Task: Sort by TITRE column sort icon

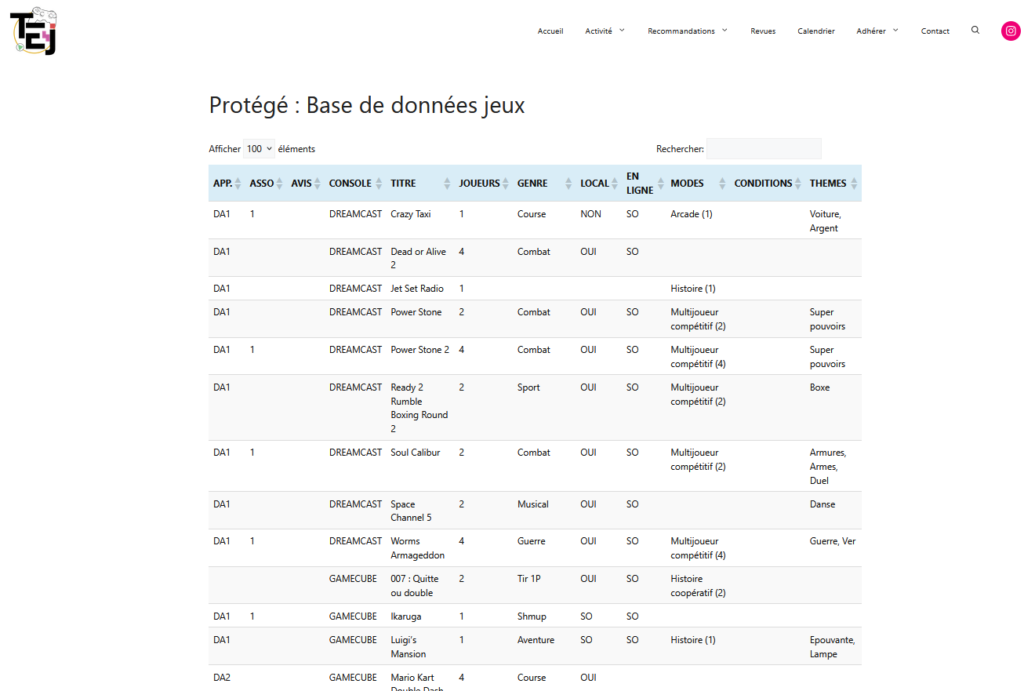Action: pyautogui.click(x=447, y=184)
